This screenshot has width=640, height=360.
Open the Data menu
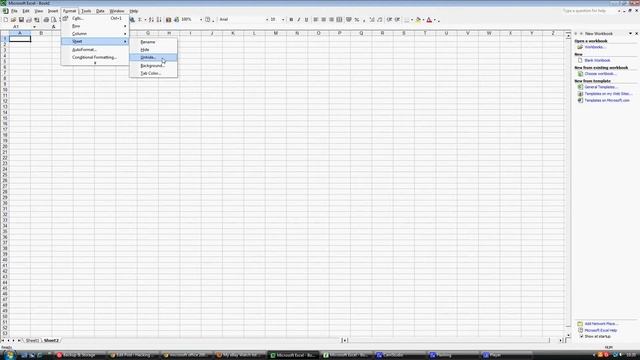click(x=100, y=11)
